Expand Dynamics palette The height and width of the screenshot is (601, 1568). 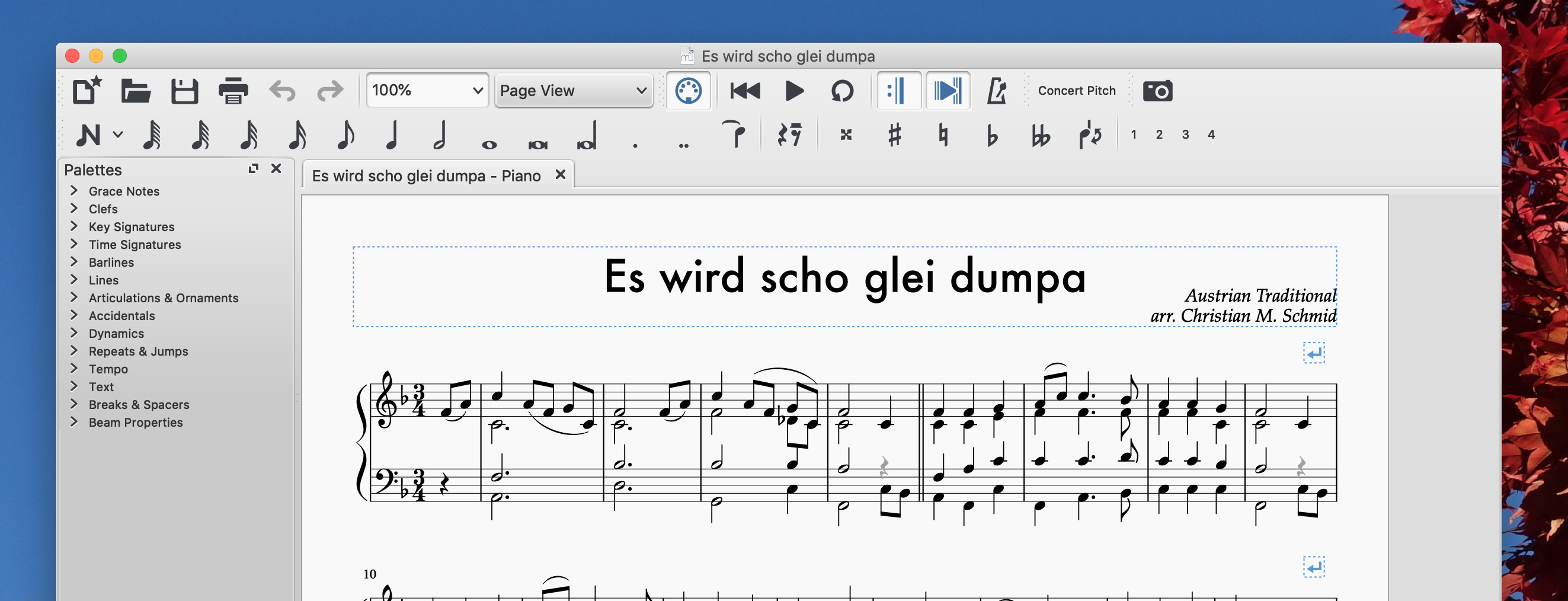(74, 333)
